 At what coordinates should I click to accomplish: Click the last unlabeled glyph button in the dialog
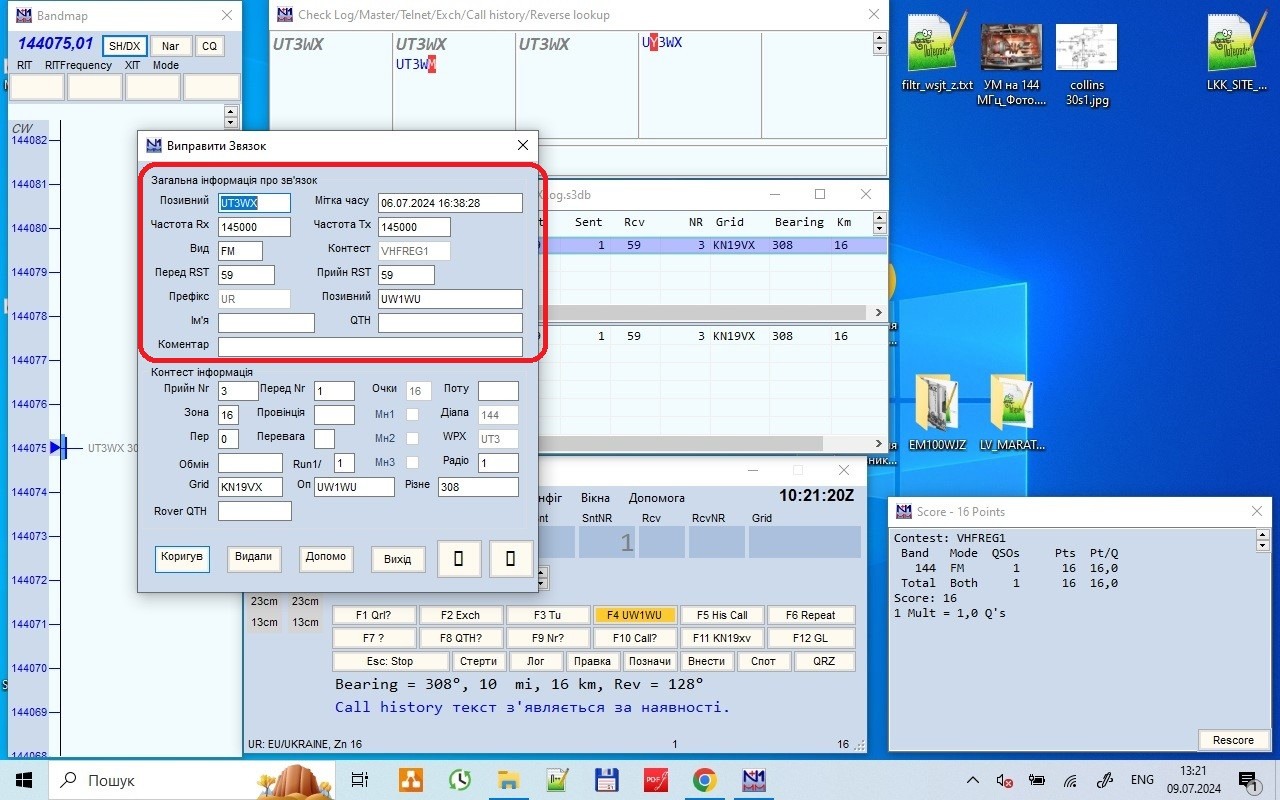click(x=511, y=559)
